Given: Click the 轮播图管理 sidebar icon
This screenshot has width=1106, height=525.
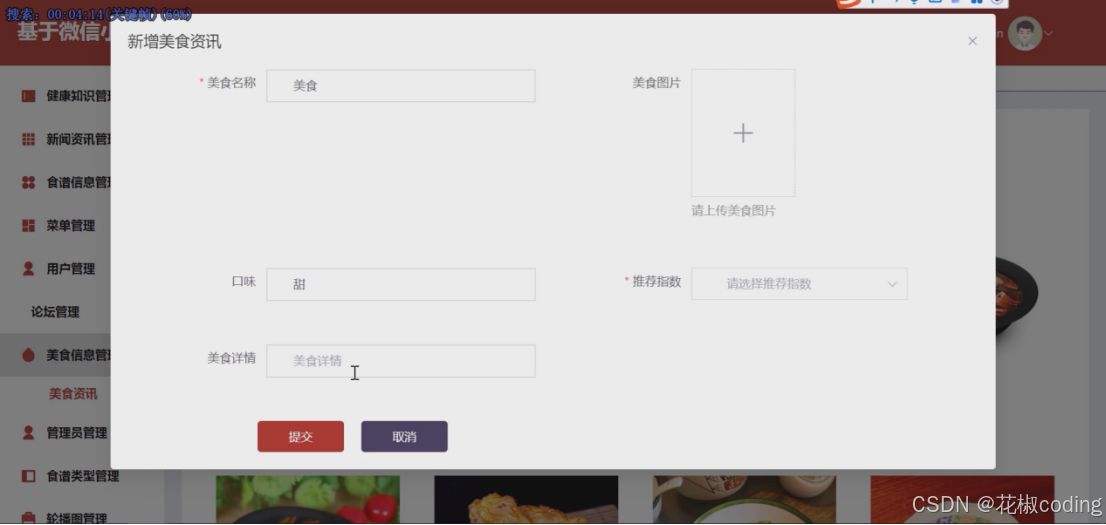Looking at the screenshot, I should 28,519.
